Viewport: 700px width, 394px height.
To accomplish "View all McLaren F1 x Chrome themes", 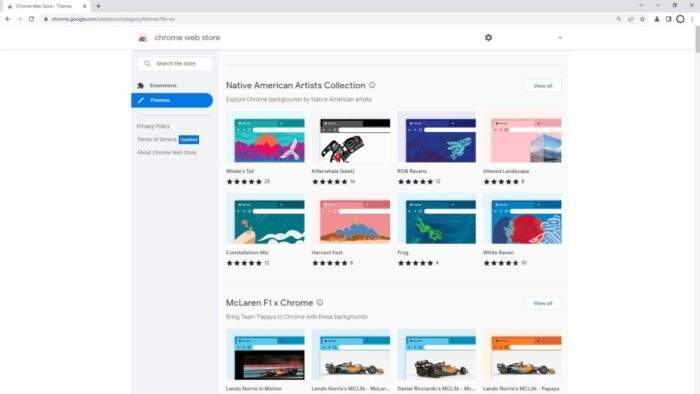I will coord(543,303).
